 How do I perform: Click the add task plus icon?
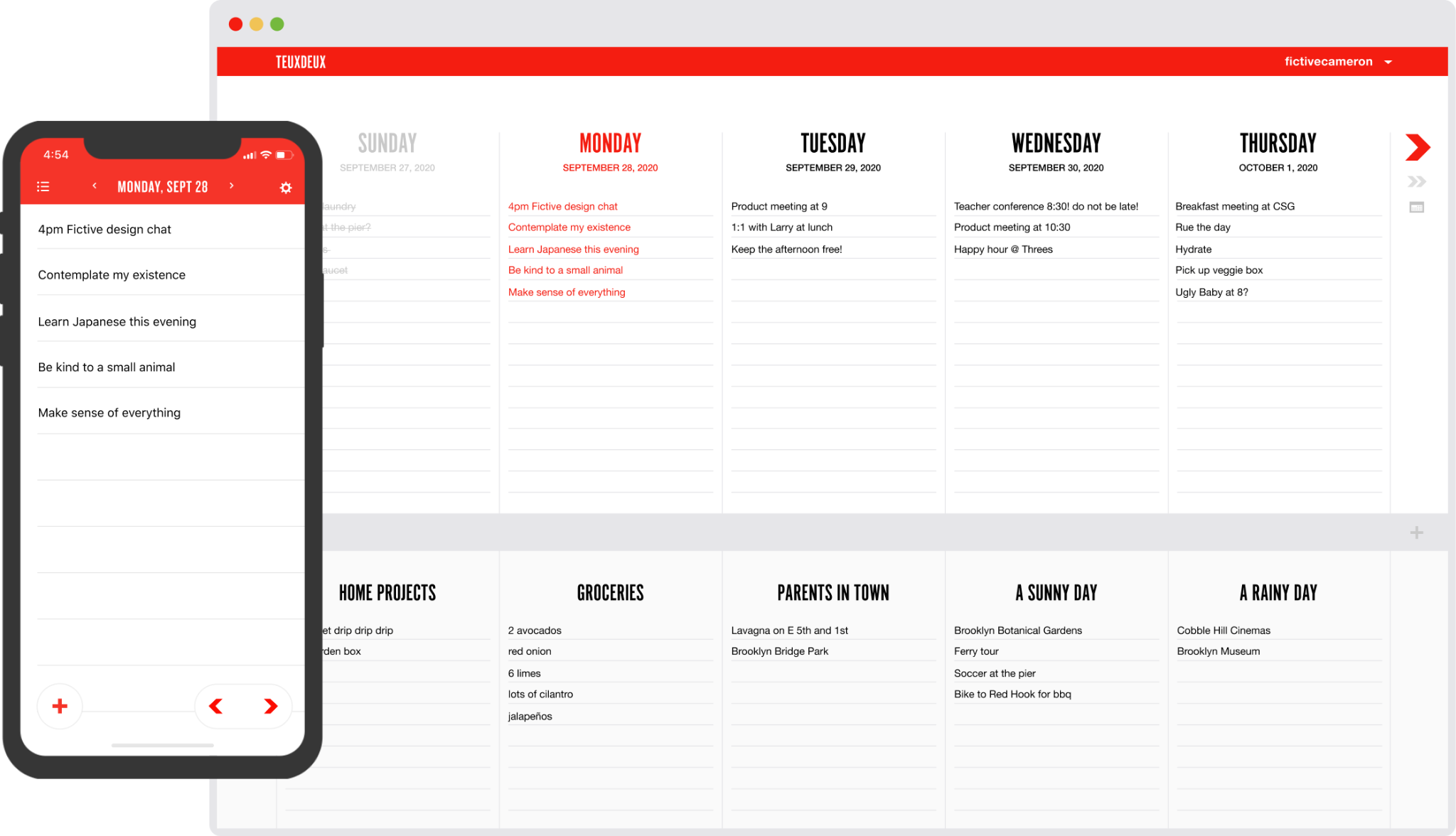[x=60, y=706]
